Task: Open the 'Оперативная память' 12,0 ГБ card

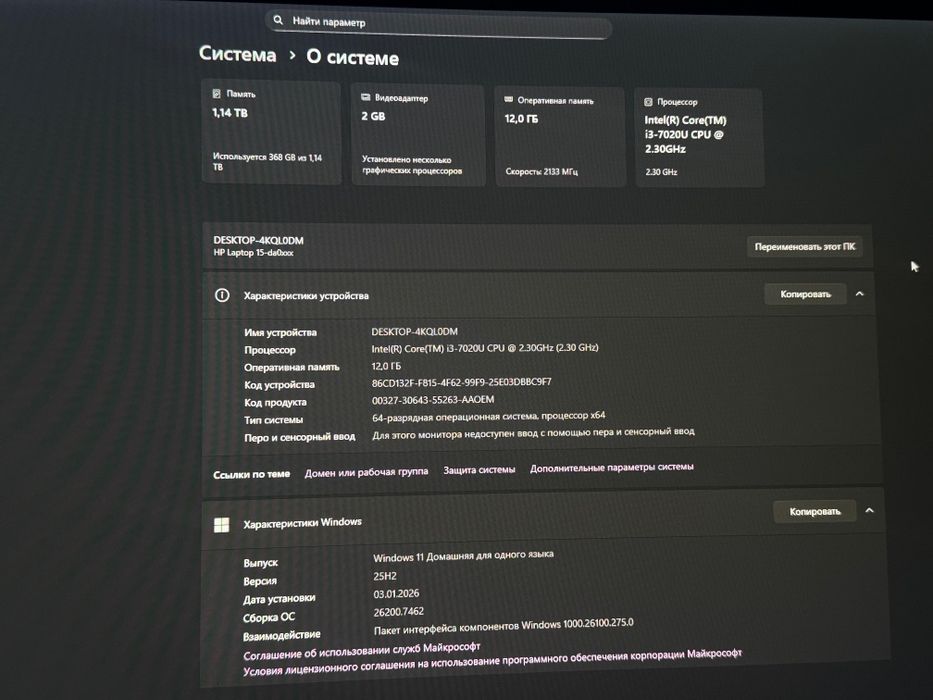Action: click(560, 136)
